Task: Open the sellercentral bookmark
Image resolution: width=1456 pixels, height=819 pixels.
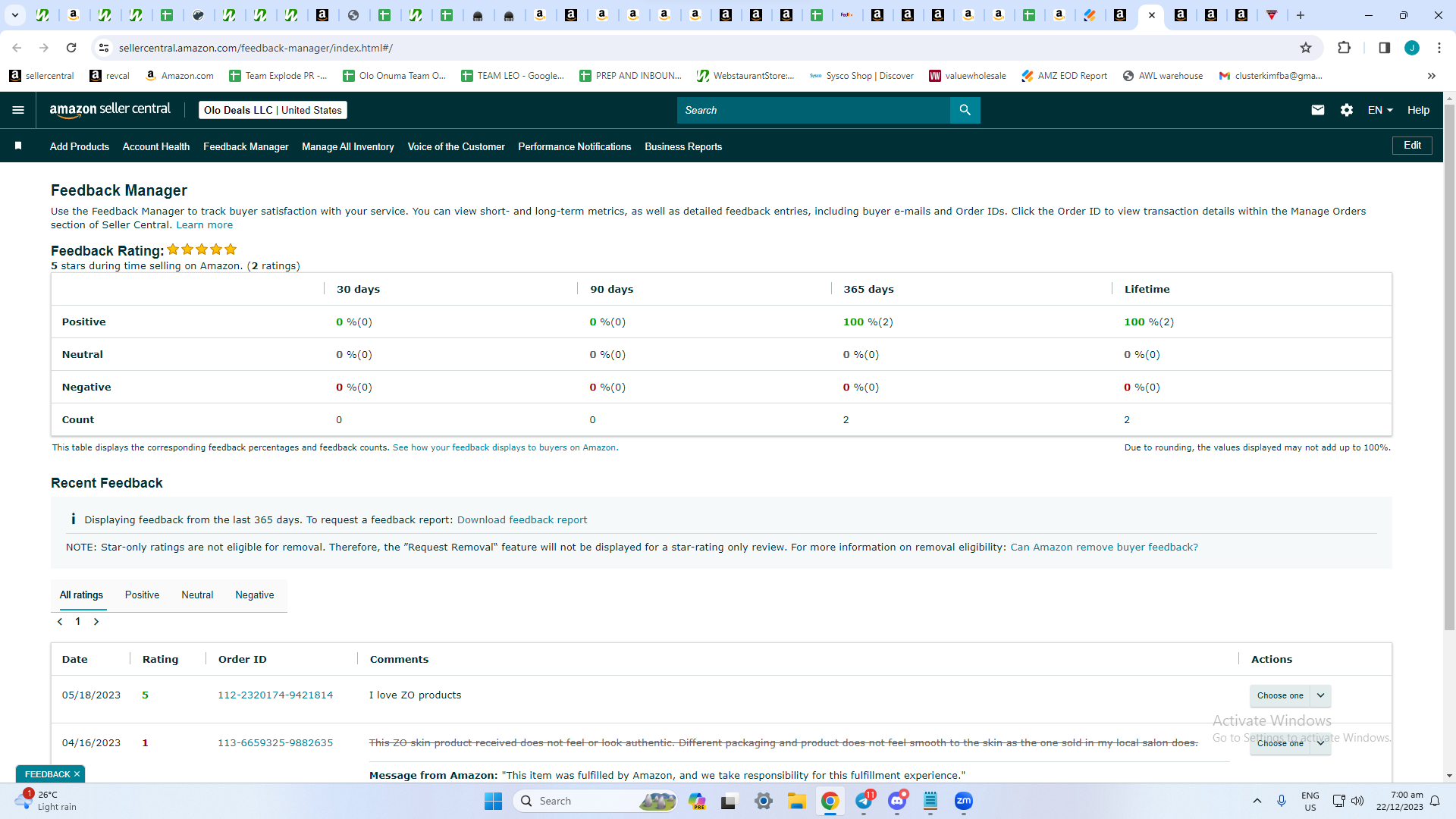Action: [x=42, y=76]
